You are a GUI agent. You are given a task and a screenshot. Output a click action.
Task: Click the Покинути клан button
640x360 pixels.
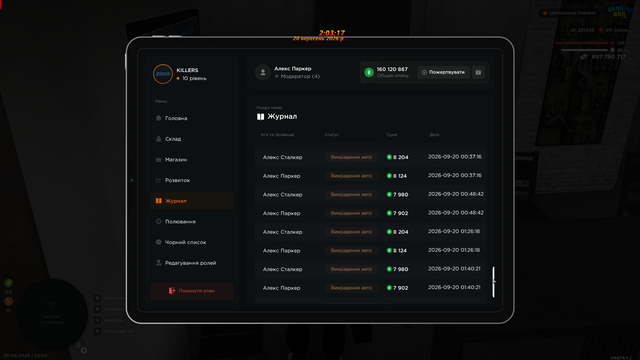192,291
